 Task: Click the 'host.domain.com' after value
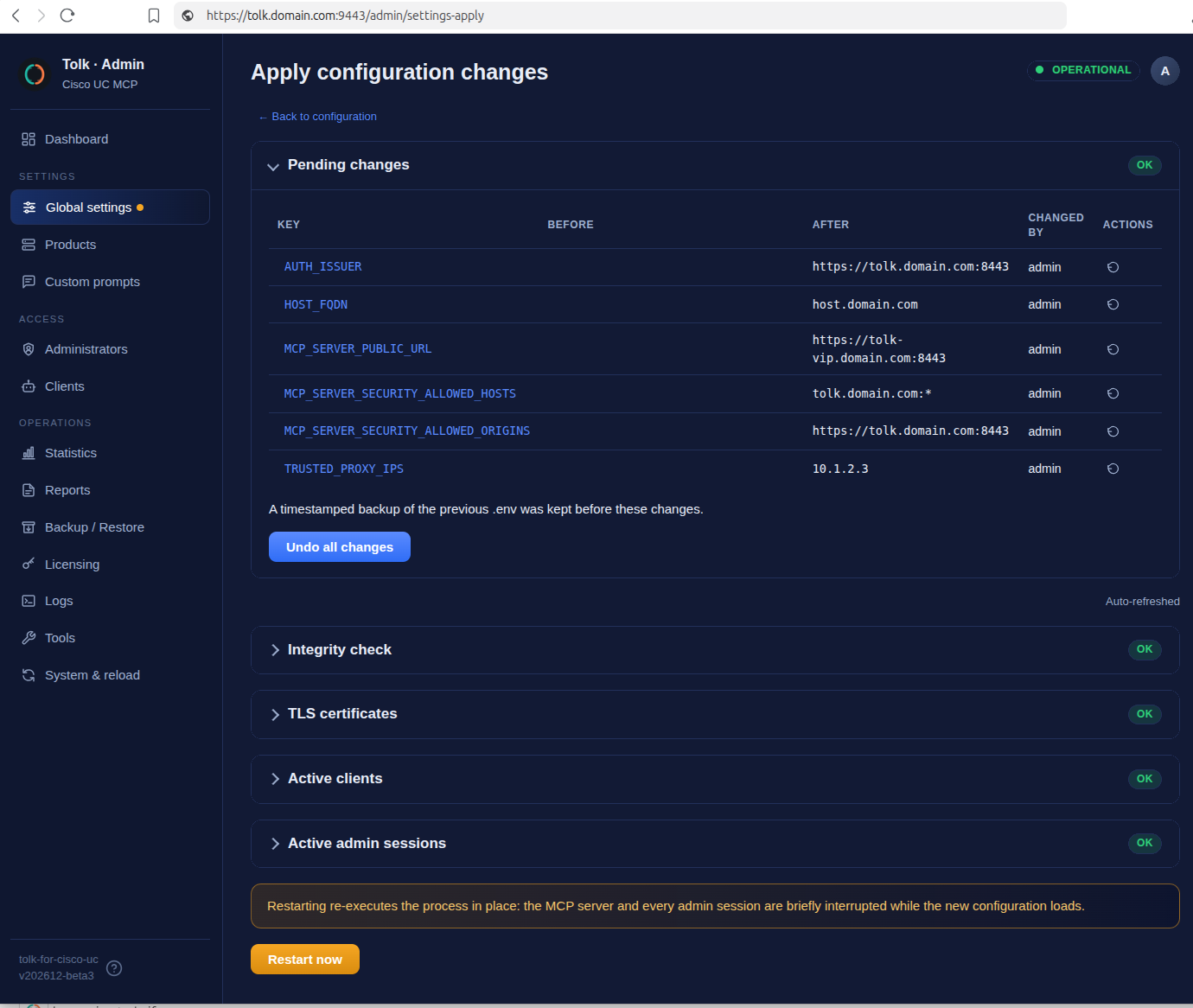(x=865, y=304)
